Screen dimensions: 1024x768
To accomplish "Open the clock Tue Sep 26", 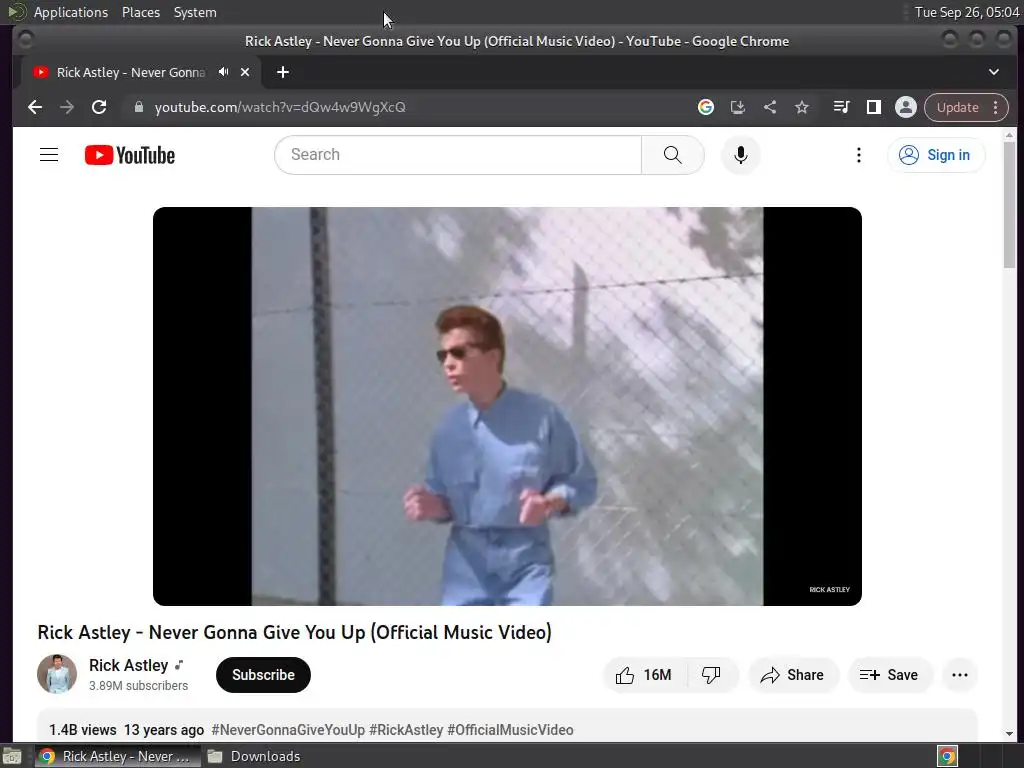I will [967, 12].
